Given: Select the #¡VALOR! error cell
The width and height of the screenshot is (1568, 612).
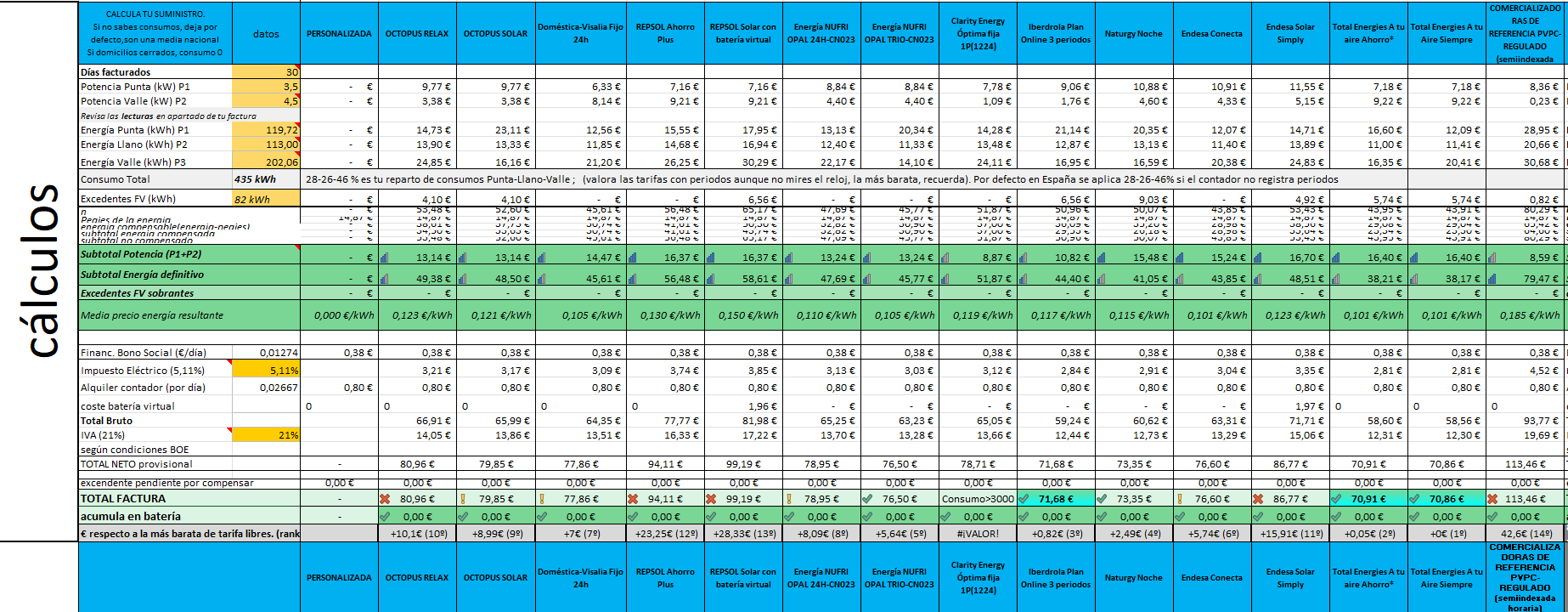Looking at the screenshot, I should tap(978, 534).
